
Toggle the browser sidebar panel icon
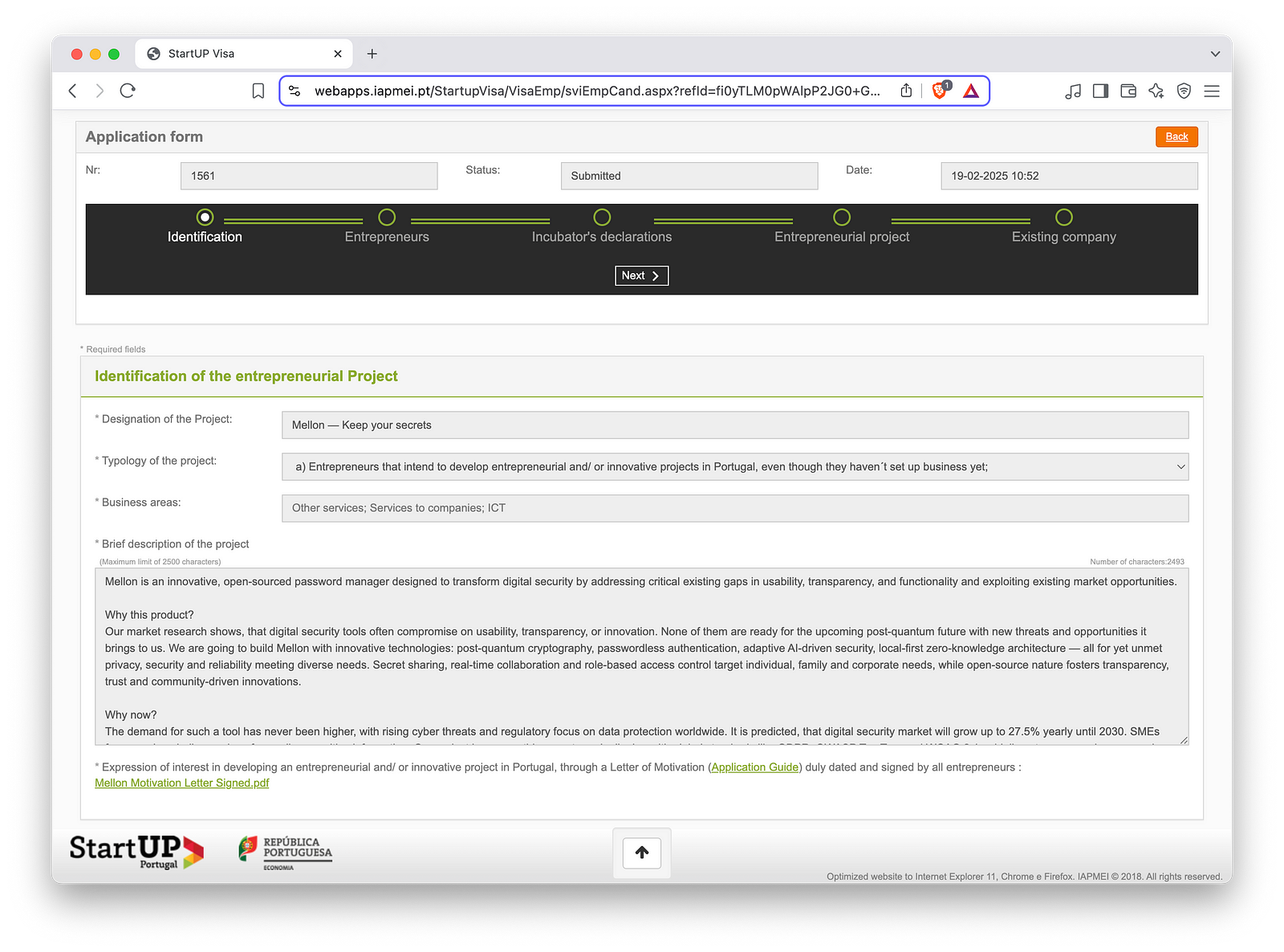(x=1100, y=91)
